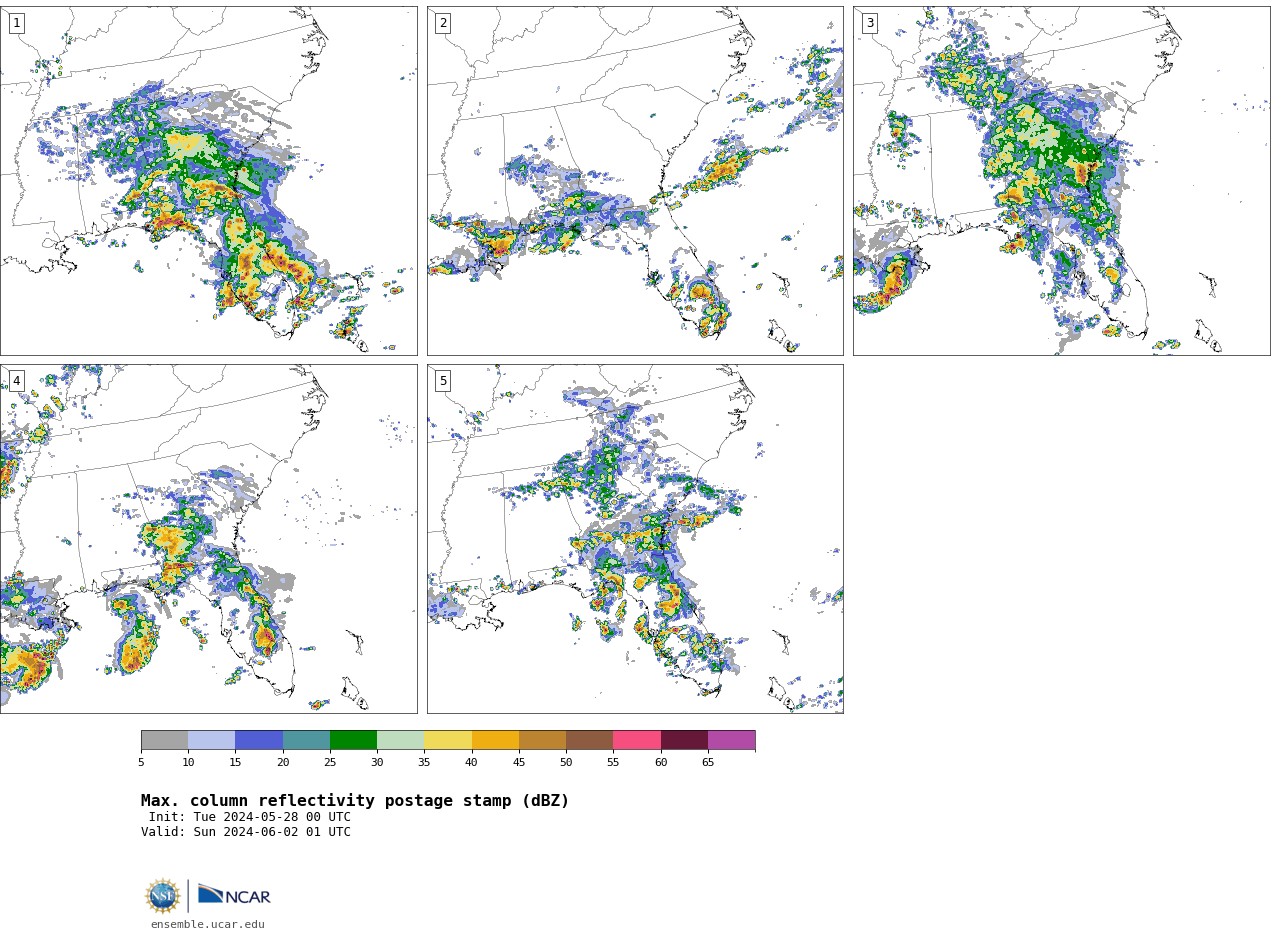Click the ensemble.ucar.edu text
The image size is (1280, 936).
208,924
